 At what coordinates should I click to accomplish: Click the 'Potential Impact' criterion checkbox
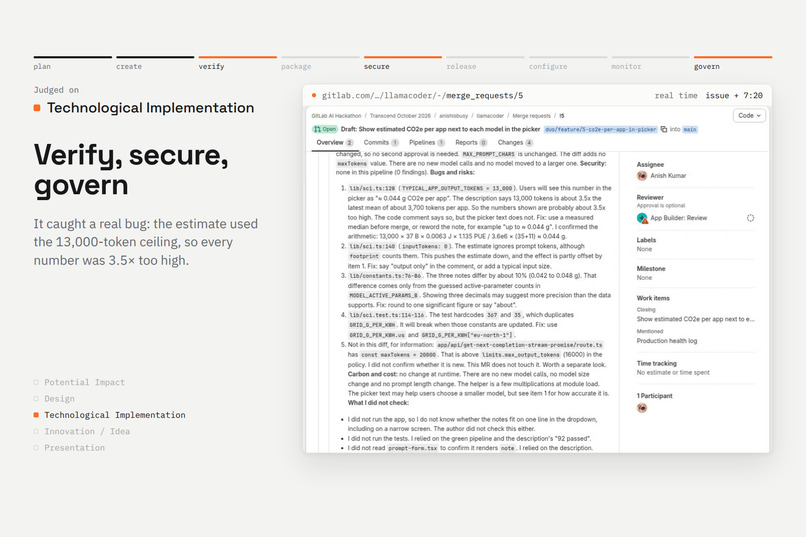click(36, 382)
